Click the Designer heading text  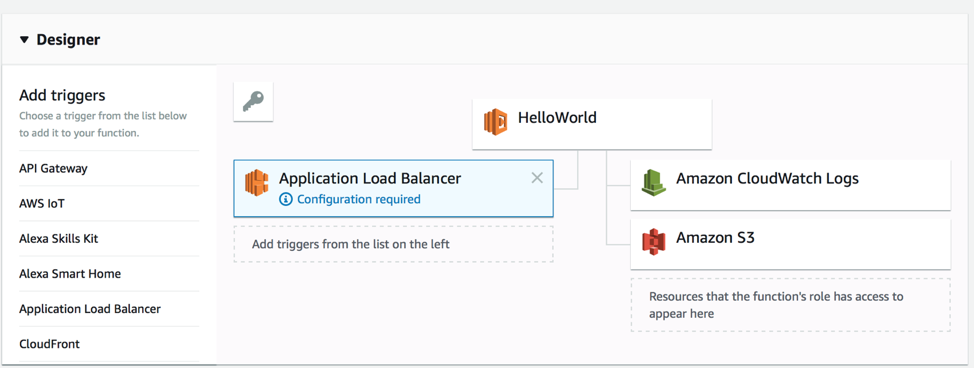tap(68, 40)
